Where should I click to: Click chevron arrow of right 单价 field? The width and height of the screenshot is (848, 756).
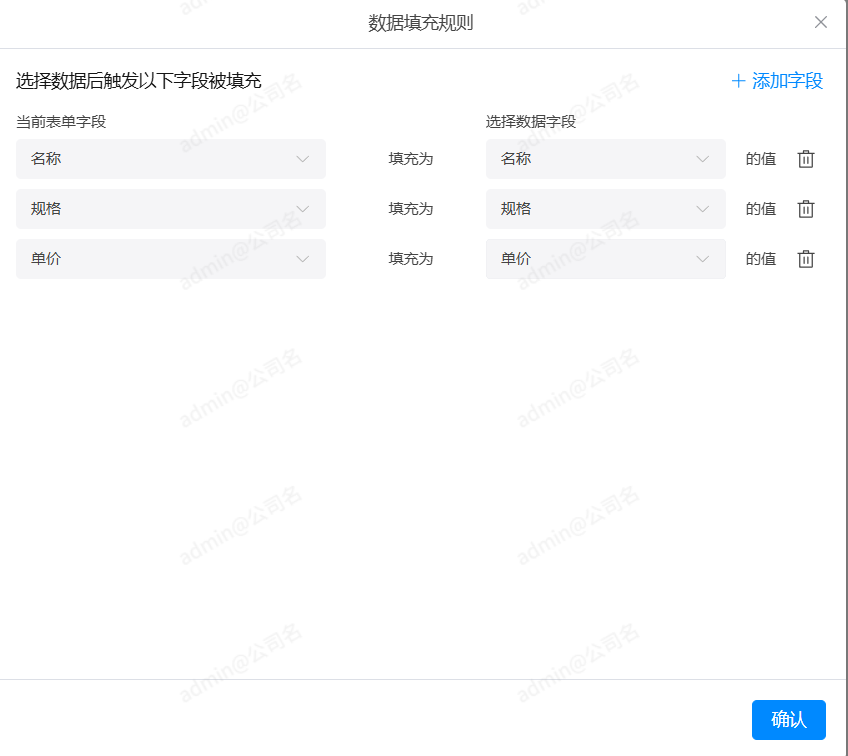click(x=703, y=259)
